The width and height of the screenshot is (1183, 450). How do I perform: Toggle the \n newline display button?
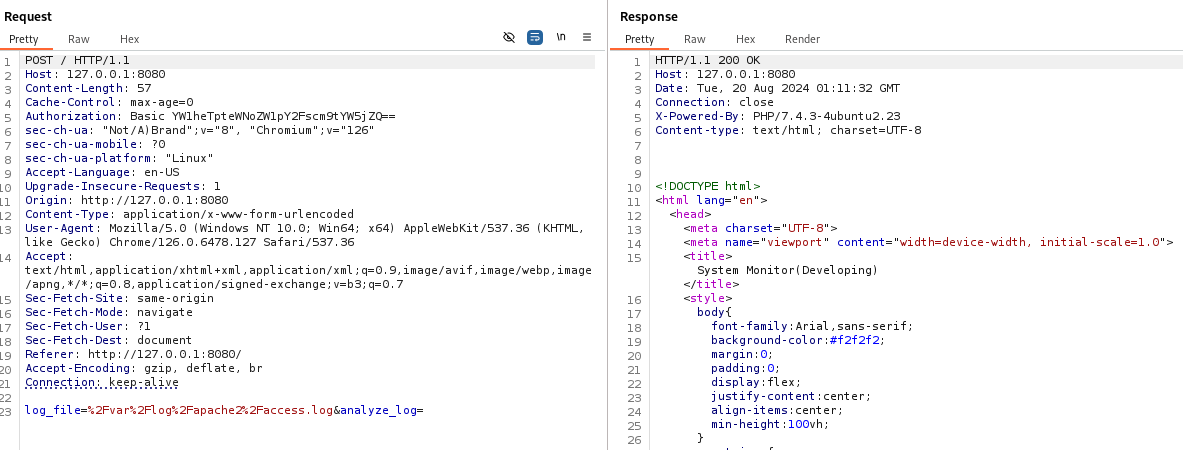coord(561,37)
